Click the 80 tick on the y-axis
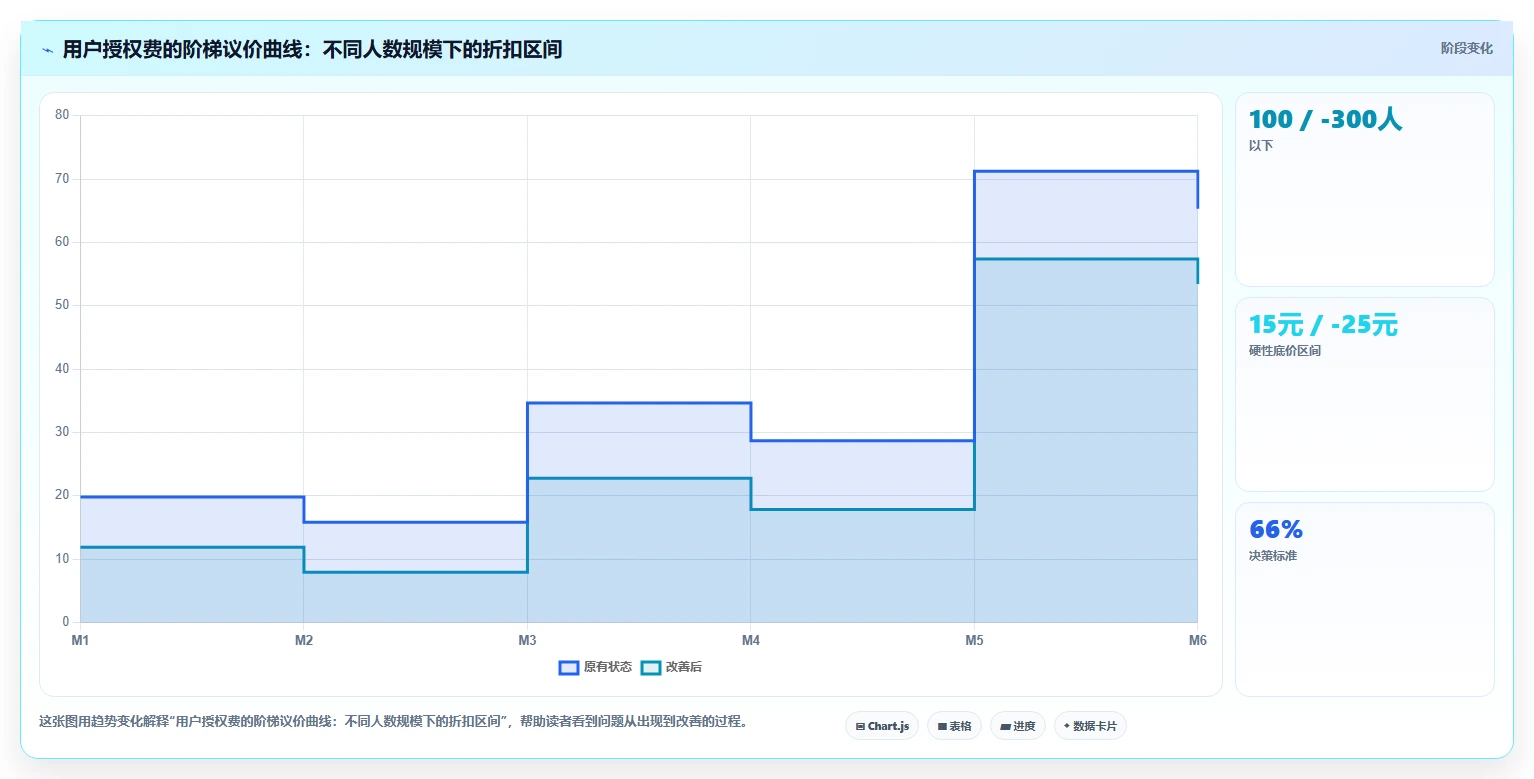Image resolution: width=1534 pixels, height=779 pixels. point(62,115)
